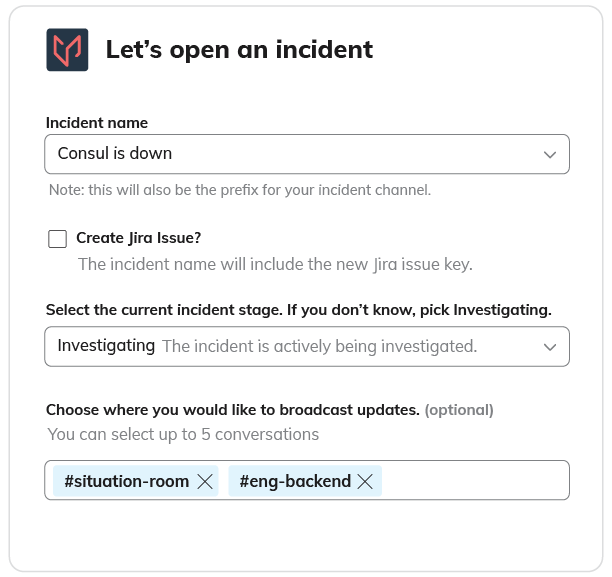This screenshot has height=577, width=612.
Task: Click the 'Incident name' field label
Action: click(x=97, y=123)
